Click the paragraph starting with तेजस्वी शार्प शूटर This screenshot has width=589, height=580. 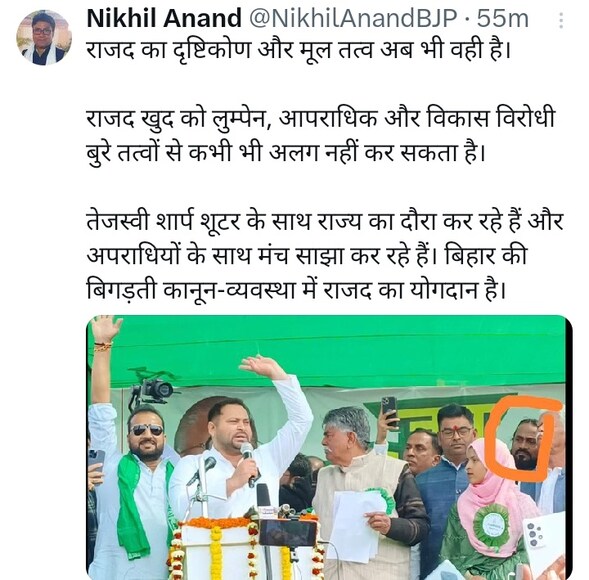click(325, 255)
